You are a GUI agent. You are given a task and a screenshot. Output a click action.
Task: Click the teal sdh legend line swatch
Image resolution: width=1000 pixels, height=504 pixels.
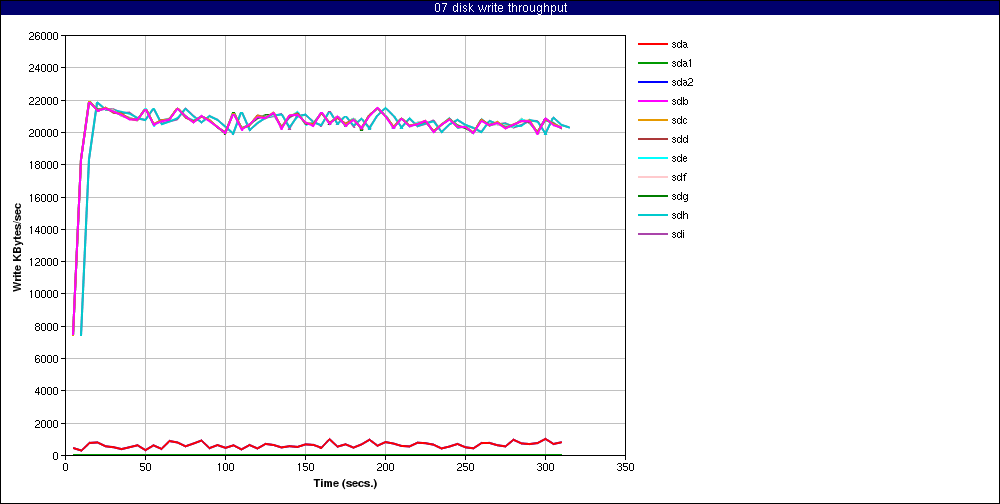click(652, 216)
